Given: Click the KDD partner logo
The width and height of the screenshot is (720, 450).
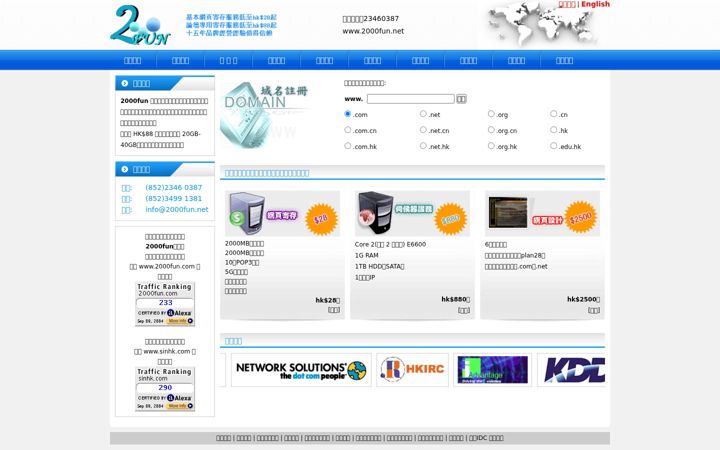Looking at the screenshot, I should click(x=572, y=370).
